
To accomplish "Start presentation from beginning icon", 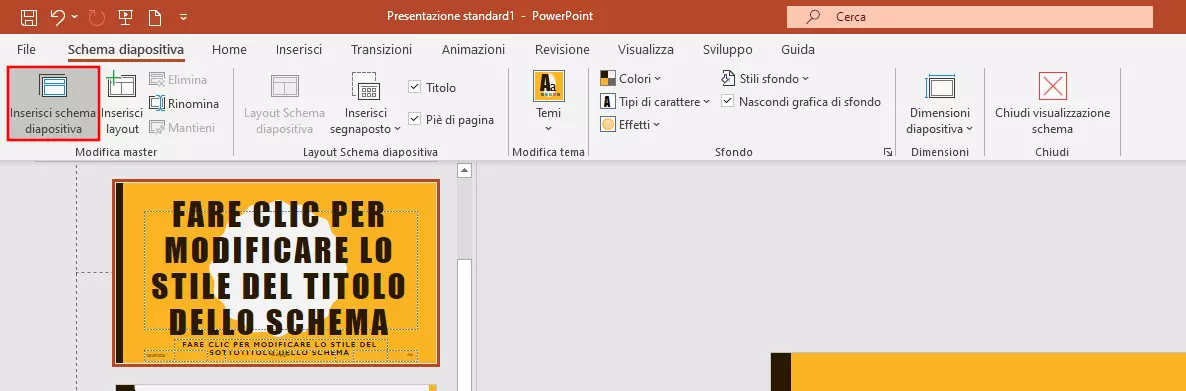I will pos(126,16).
